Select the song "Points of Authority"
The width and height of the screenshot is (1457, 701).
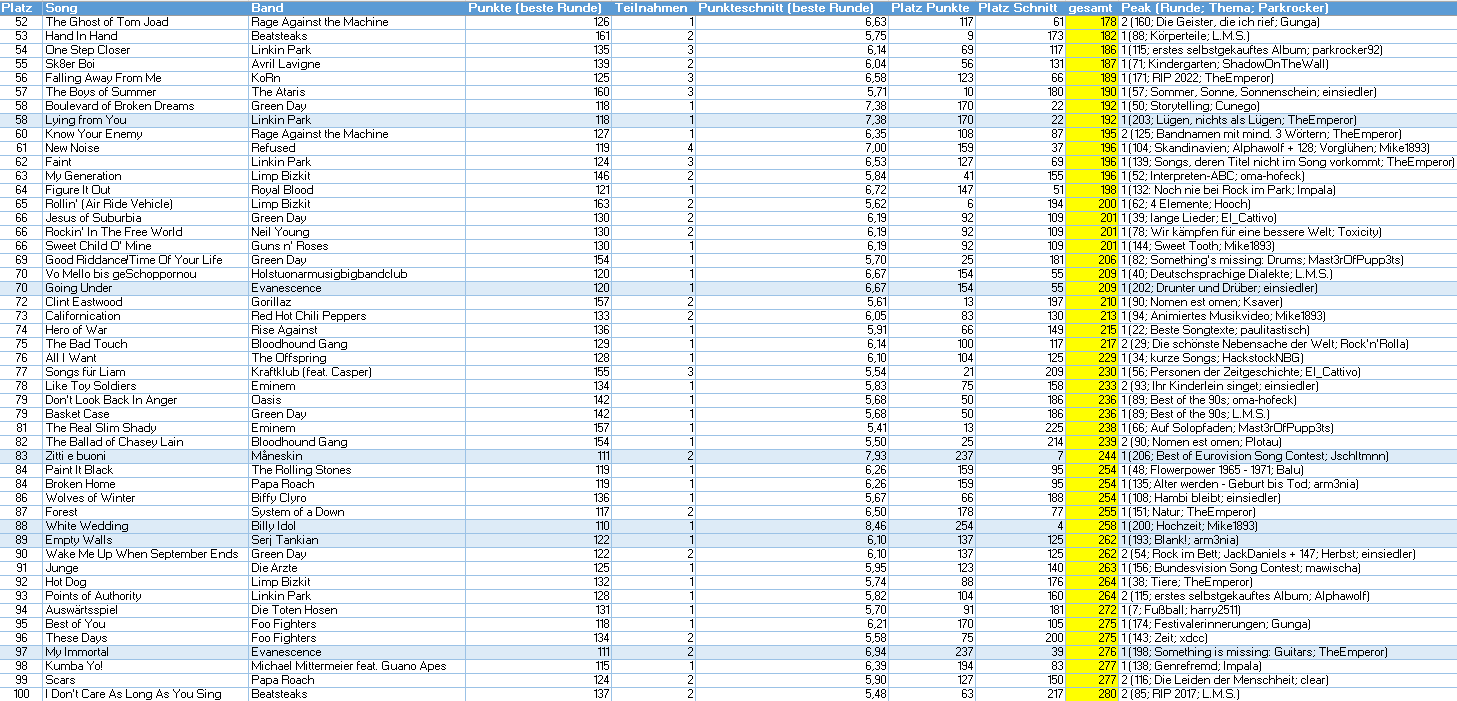click(146, 596)
